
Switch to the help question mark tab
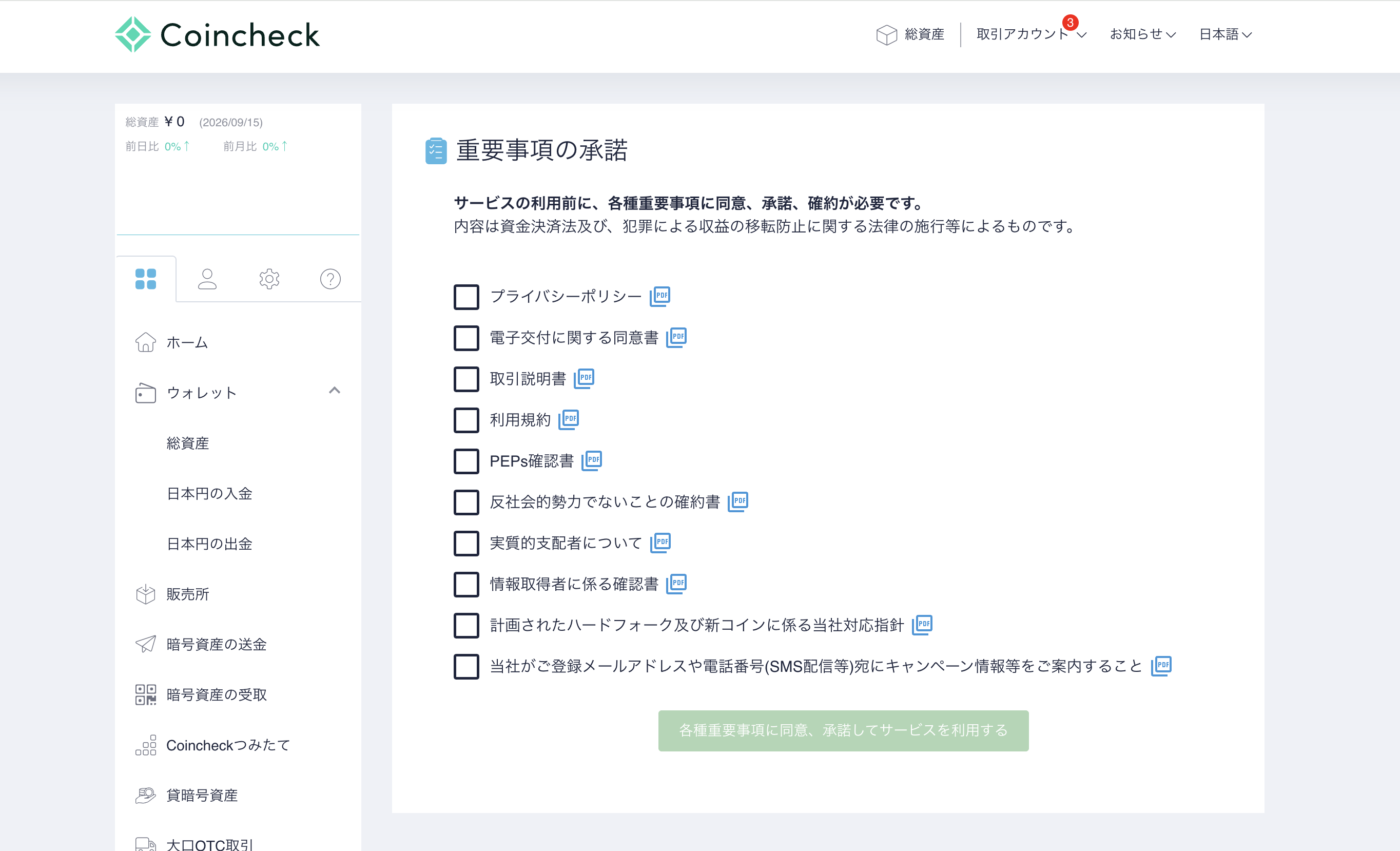click(x=330, y=279)
